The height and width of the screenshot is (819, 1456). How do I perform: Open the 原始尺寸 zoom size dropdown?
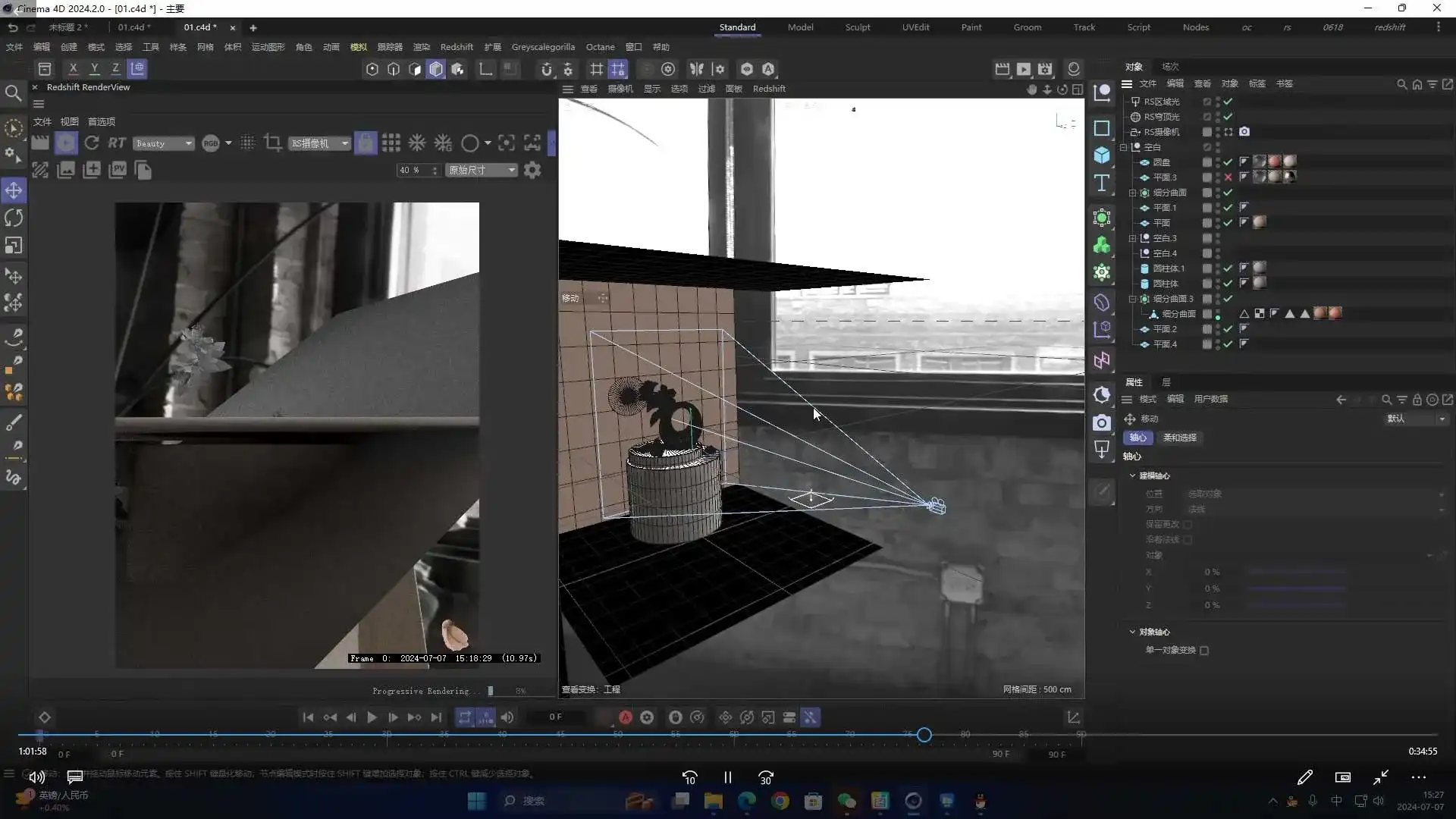click(481, 170)
